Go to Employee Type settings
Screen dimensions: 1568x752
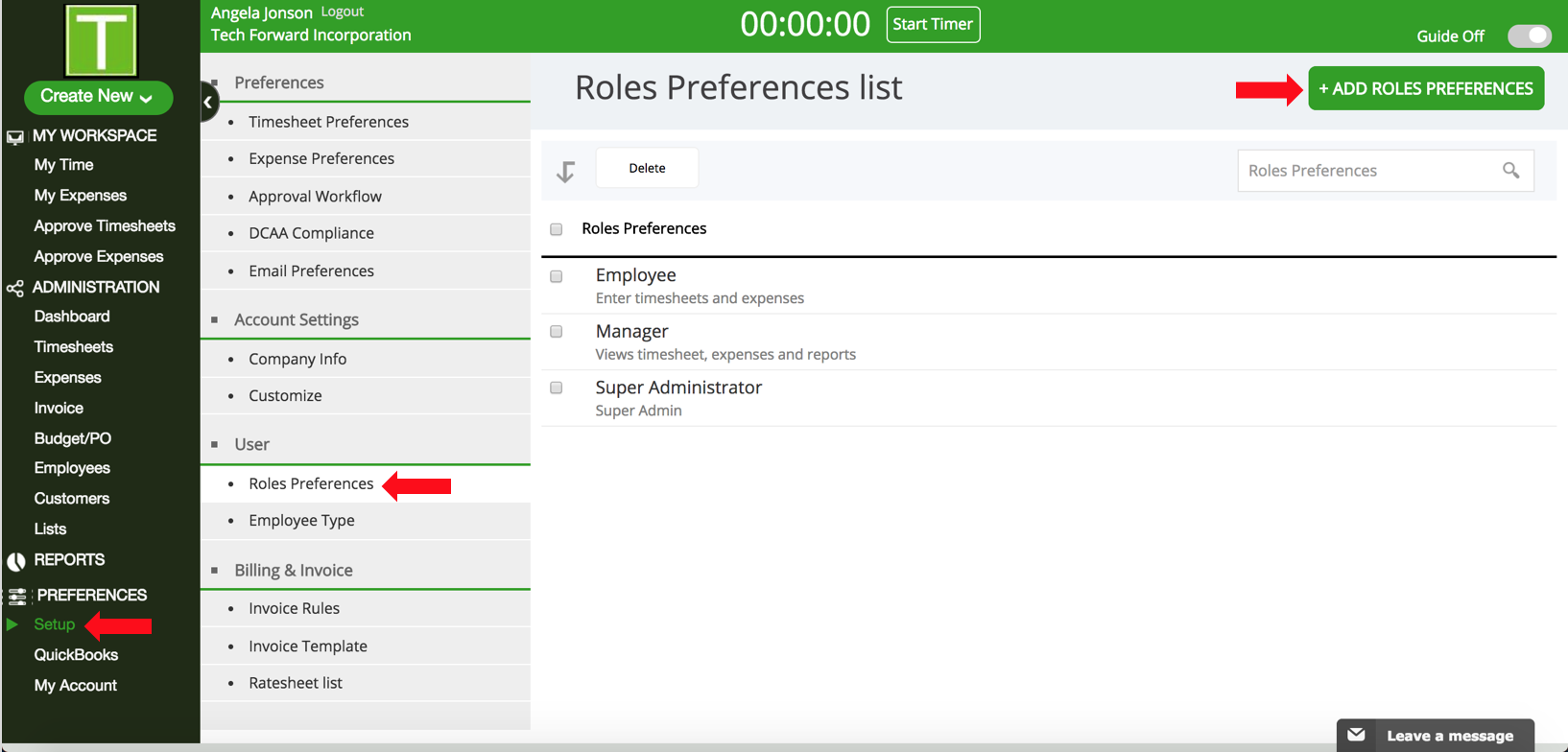pos(301,521)
